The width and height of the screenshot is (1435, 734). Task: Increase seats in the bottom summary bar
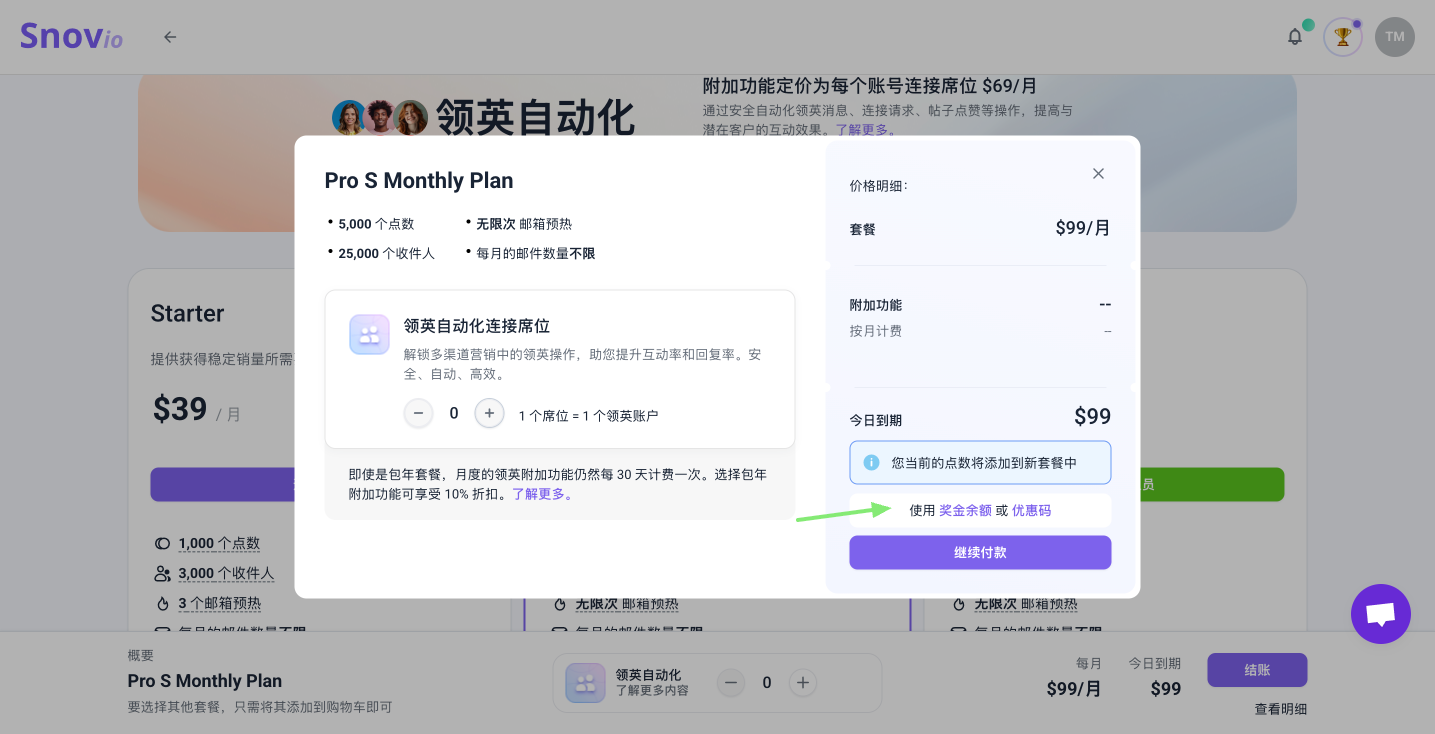click(802, 683)
